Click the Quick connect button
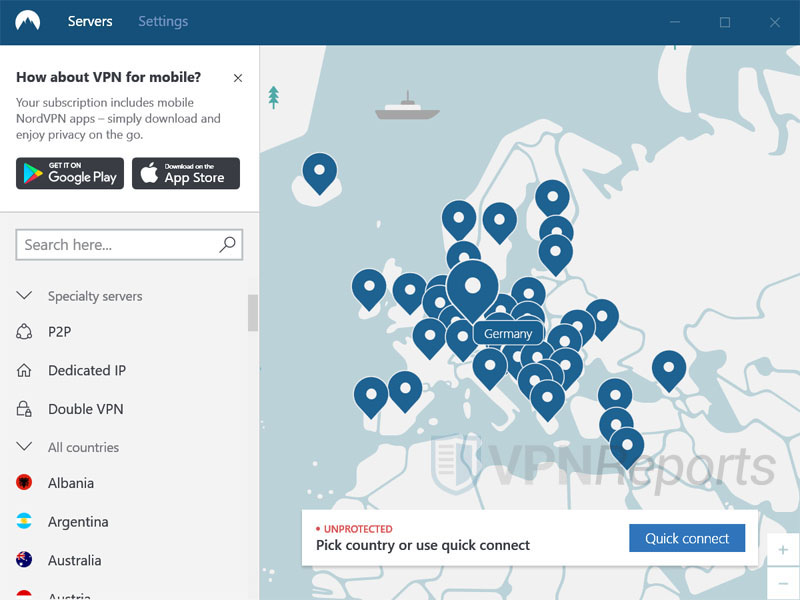 tap(687, 538)
